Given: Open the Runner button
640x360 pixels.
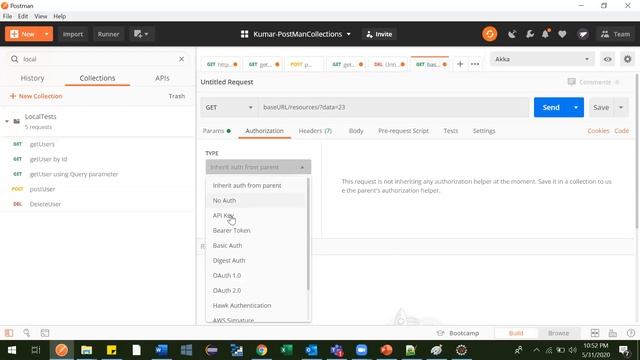Looking at the screenshot, I should [108, 34].
